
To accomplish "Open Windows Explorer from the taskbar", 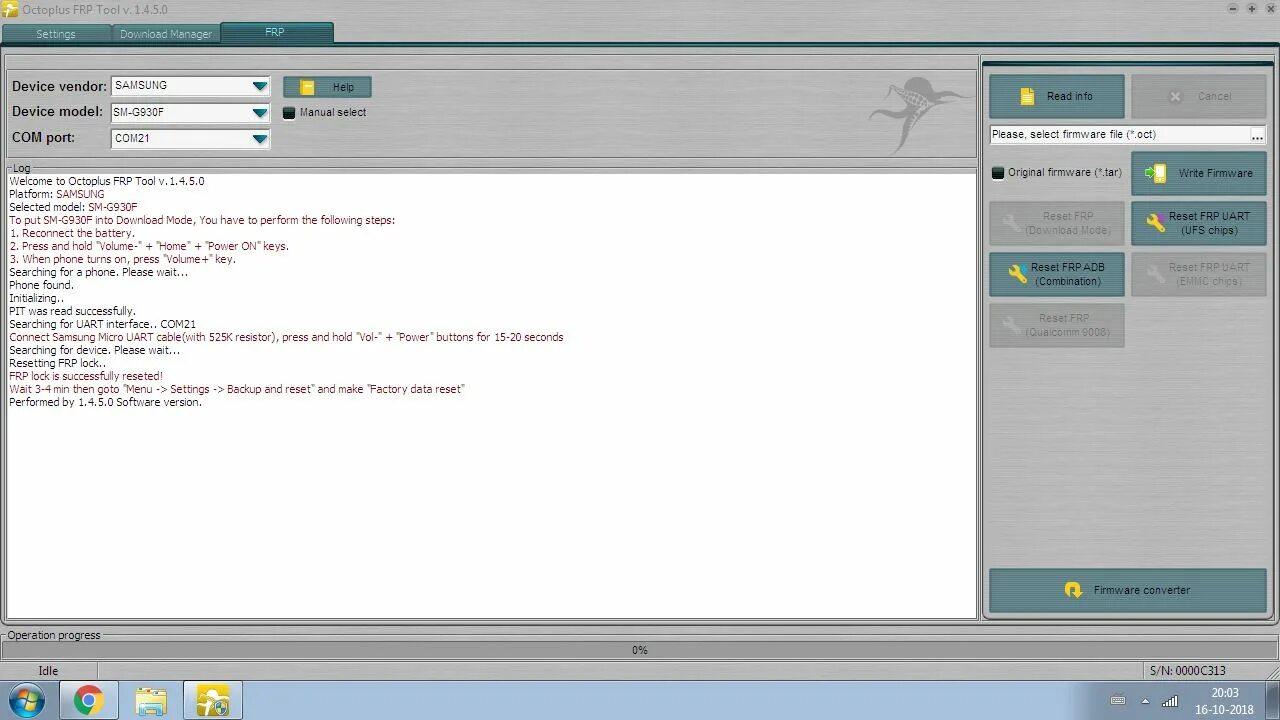I will tap(151, 701).
